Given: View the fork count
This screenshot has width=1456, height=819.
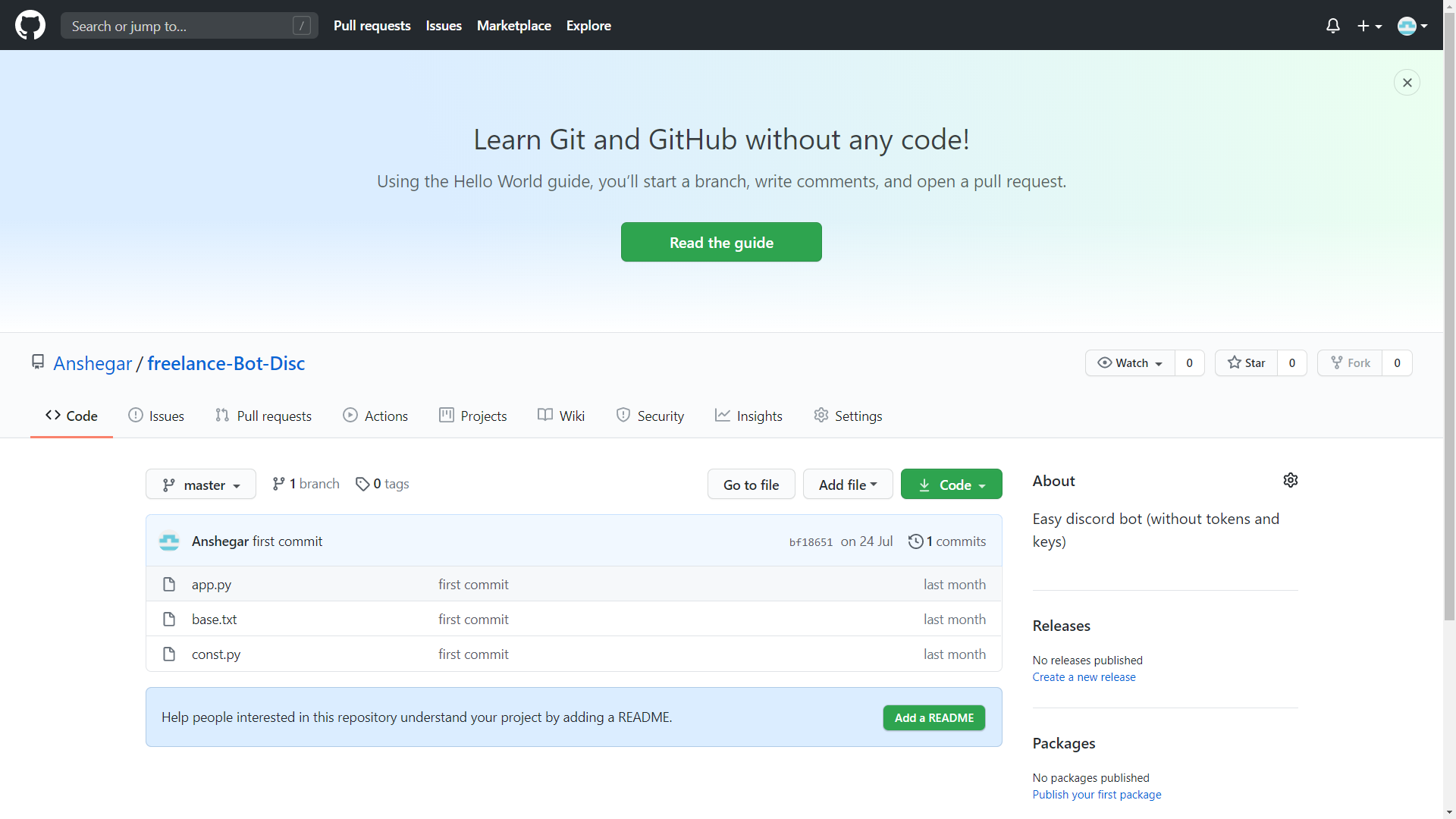Looking at the screenshot, I should coord(1397,362).
